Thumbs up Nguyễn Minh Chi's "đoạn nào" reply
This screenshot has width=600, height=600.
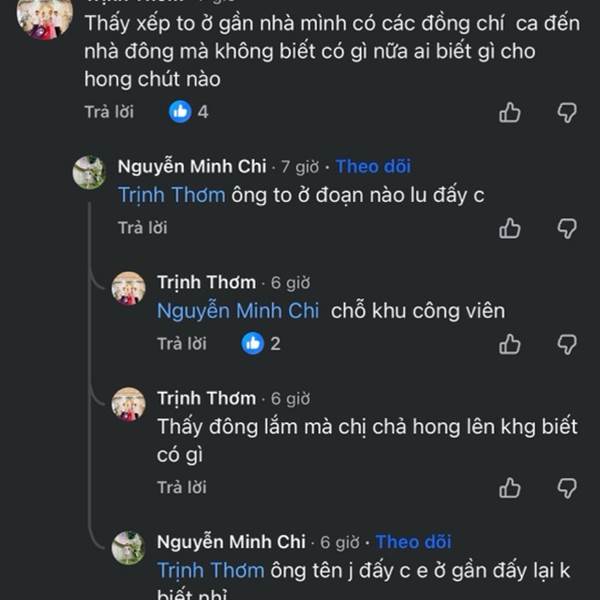coord(510,228)
